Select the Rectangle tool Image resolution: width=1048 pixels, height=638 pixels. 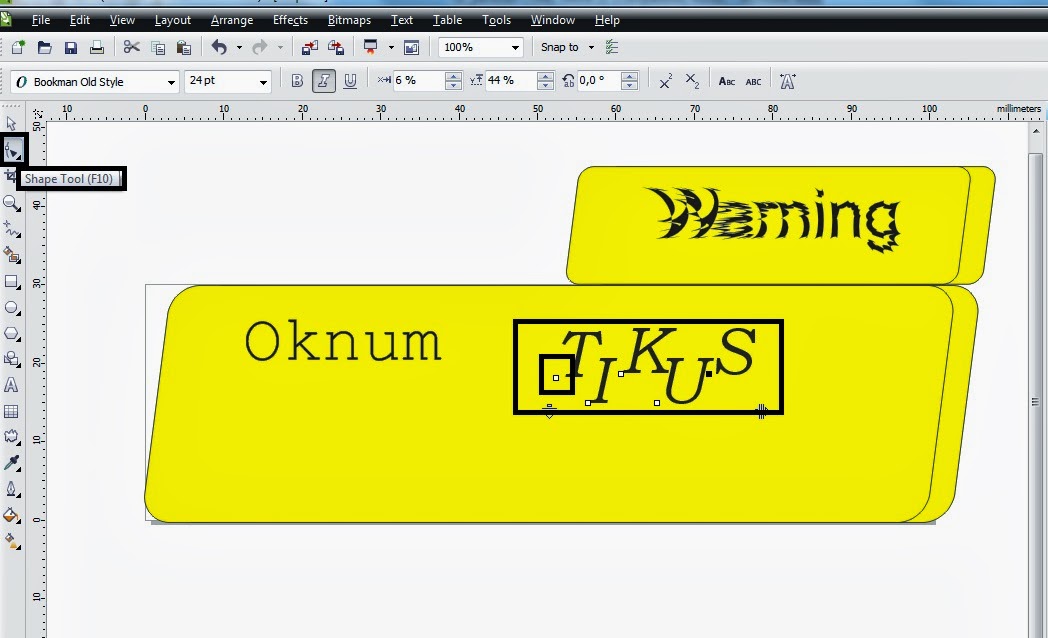click(11, 281)
